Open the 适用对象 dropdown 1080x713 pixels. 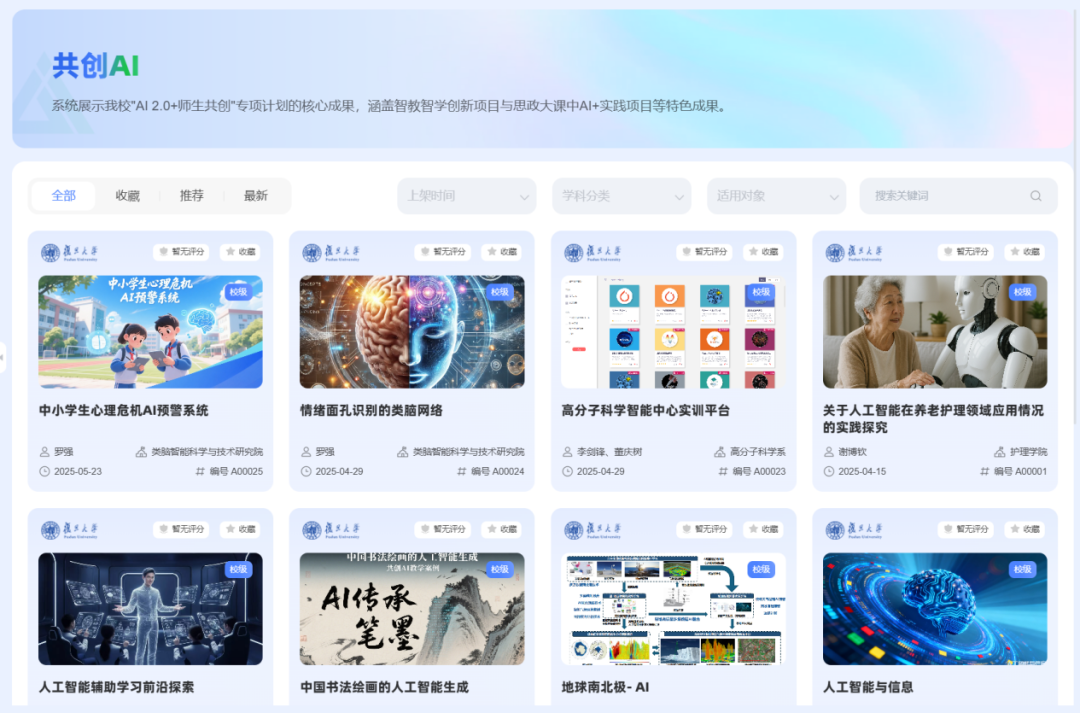point(776,195)
